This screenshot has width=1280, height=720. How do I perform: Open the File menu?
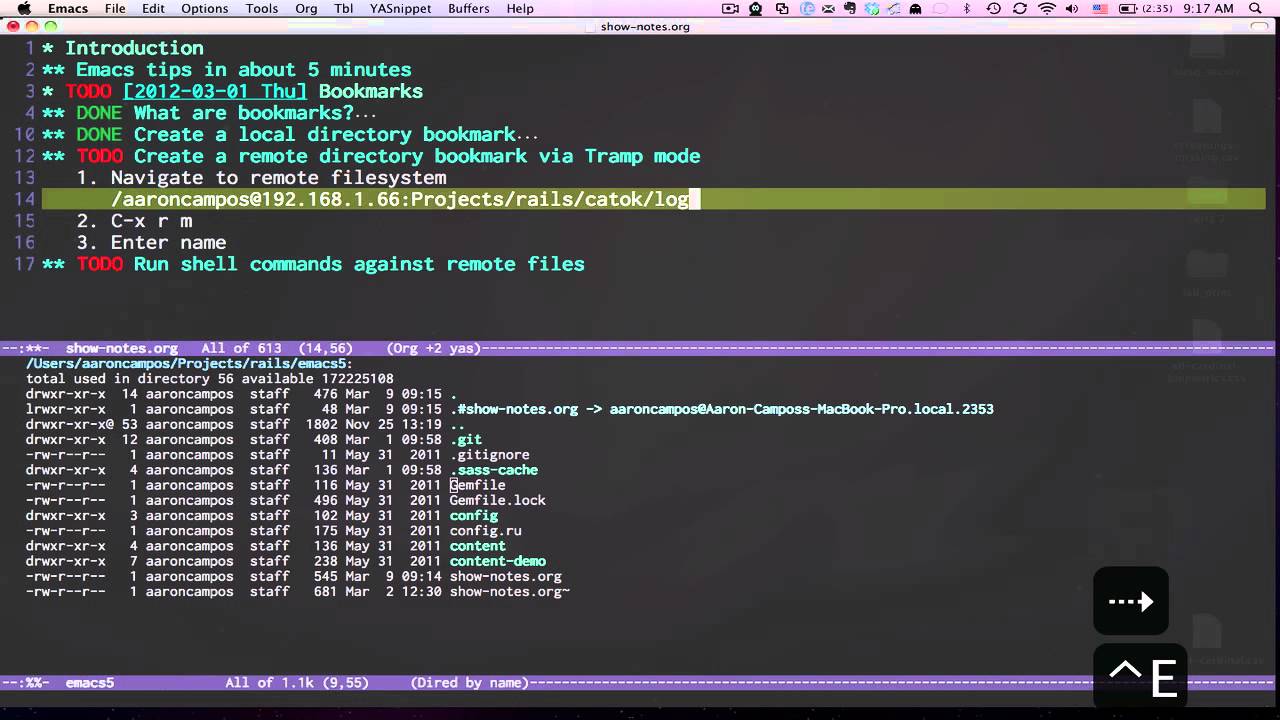tap(115, 8)
